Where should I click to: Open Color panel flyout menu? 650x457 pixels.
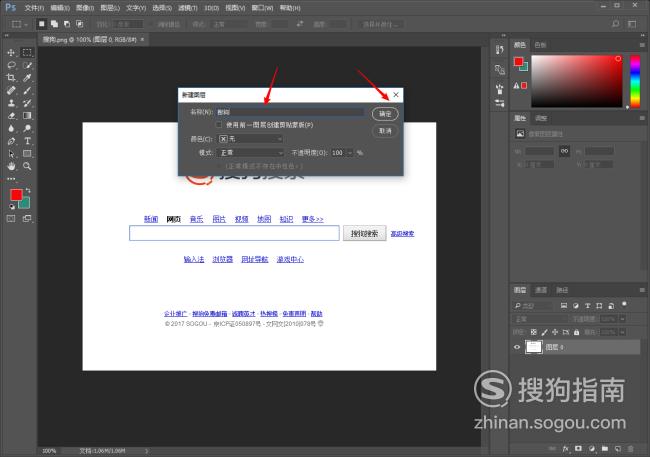(x=642, y=45)
